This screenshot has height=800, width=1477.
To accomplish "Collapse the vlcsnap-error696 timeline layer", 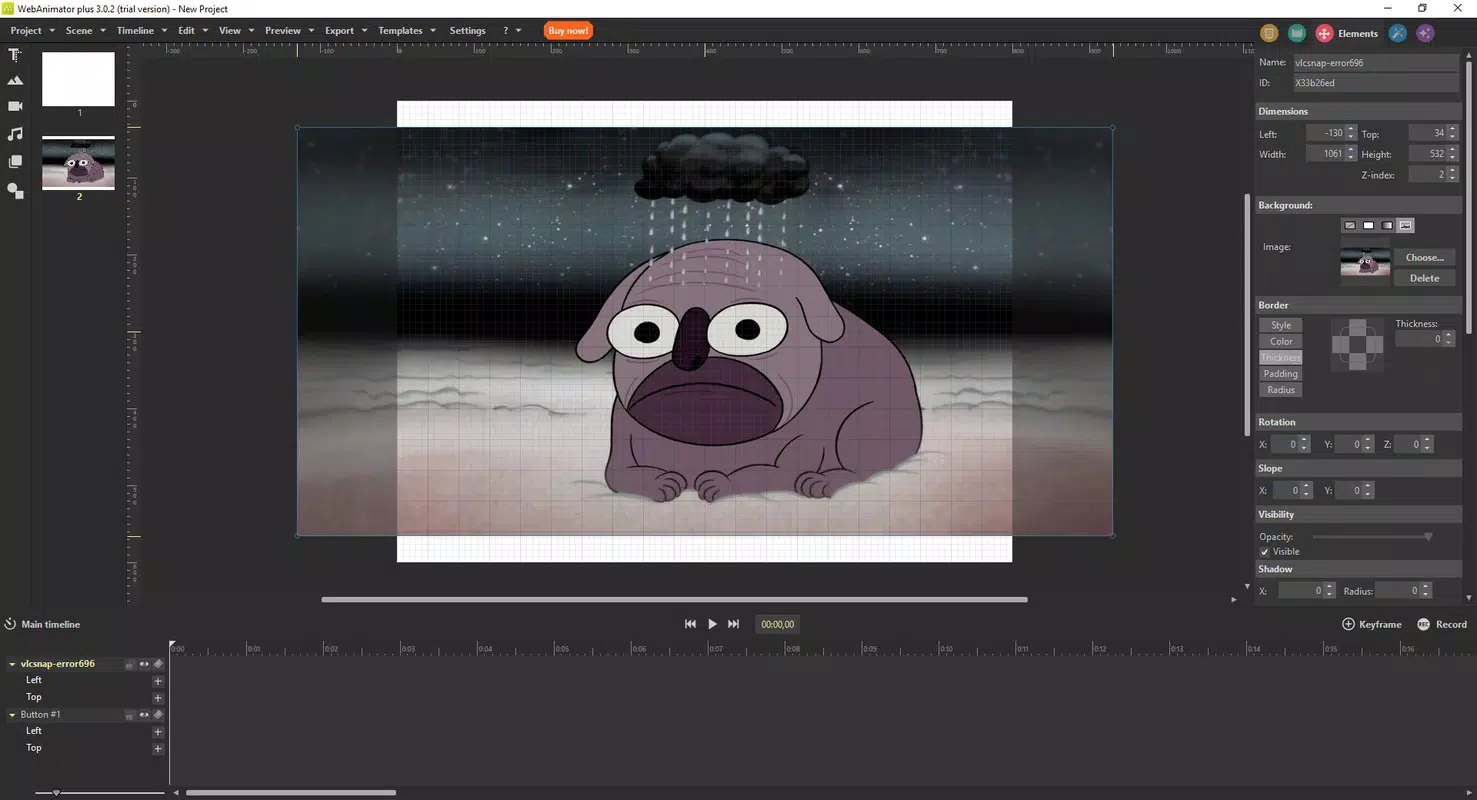I will pyautogui.click(x=12, y=664).
